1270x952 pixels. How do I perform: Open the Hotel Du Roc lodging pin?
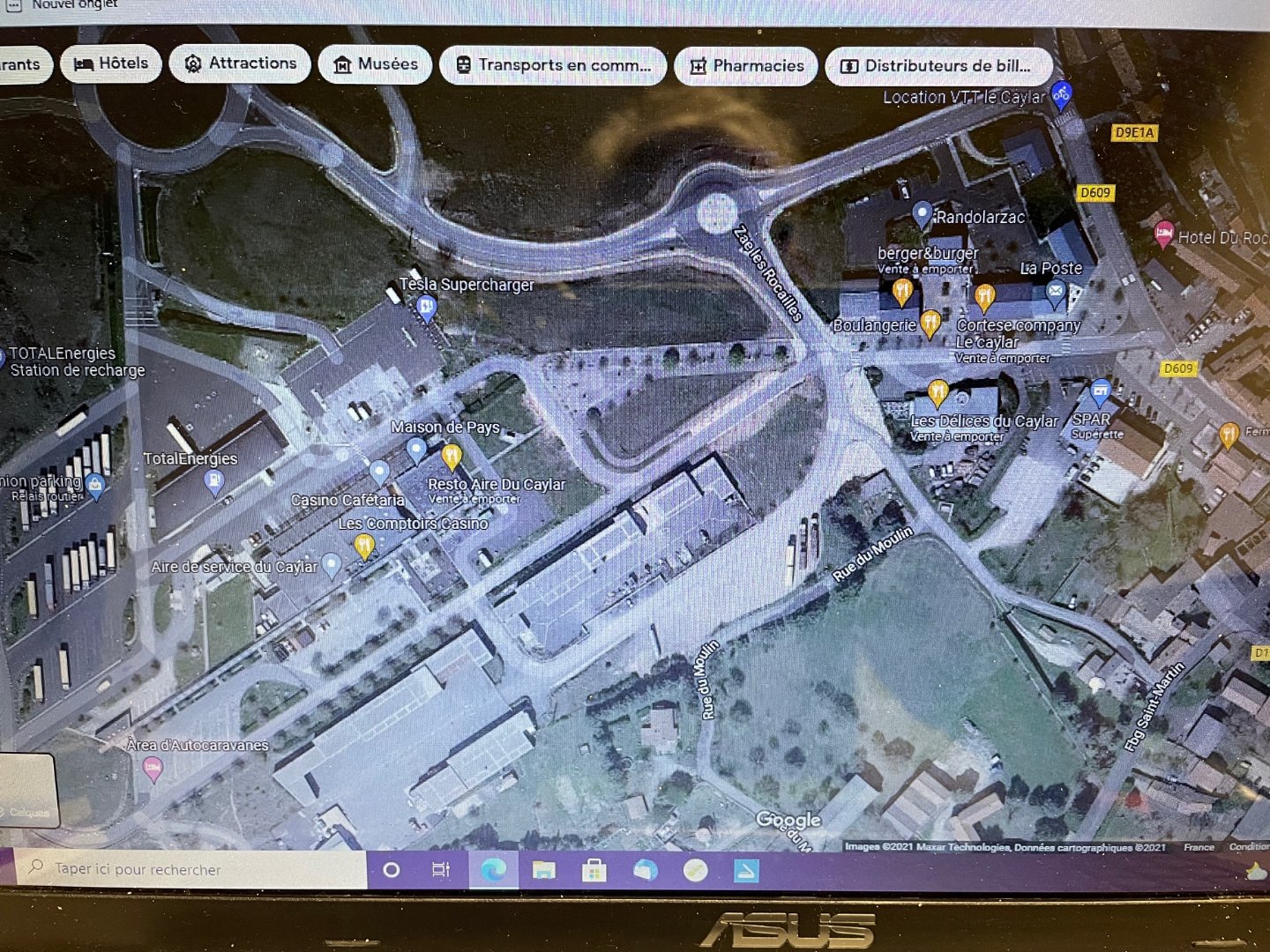click(x=1164, y=234)
